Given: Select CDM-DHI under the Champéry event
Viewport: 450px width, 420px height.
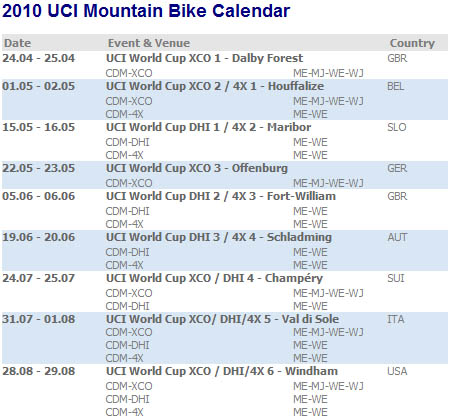Looking at the screenshot, I should (x=127, y=306).
